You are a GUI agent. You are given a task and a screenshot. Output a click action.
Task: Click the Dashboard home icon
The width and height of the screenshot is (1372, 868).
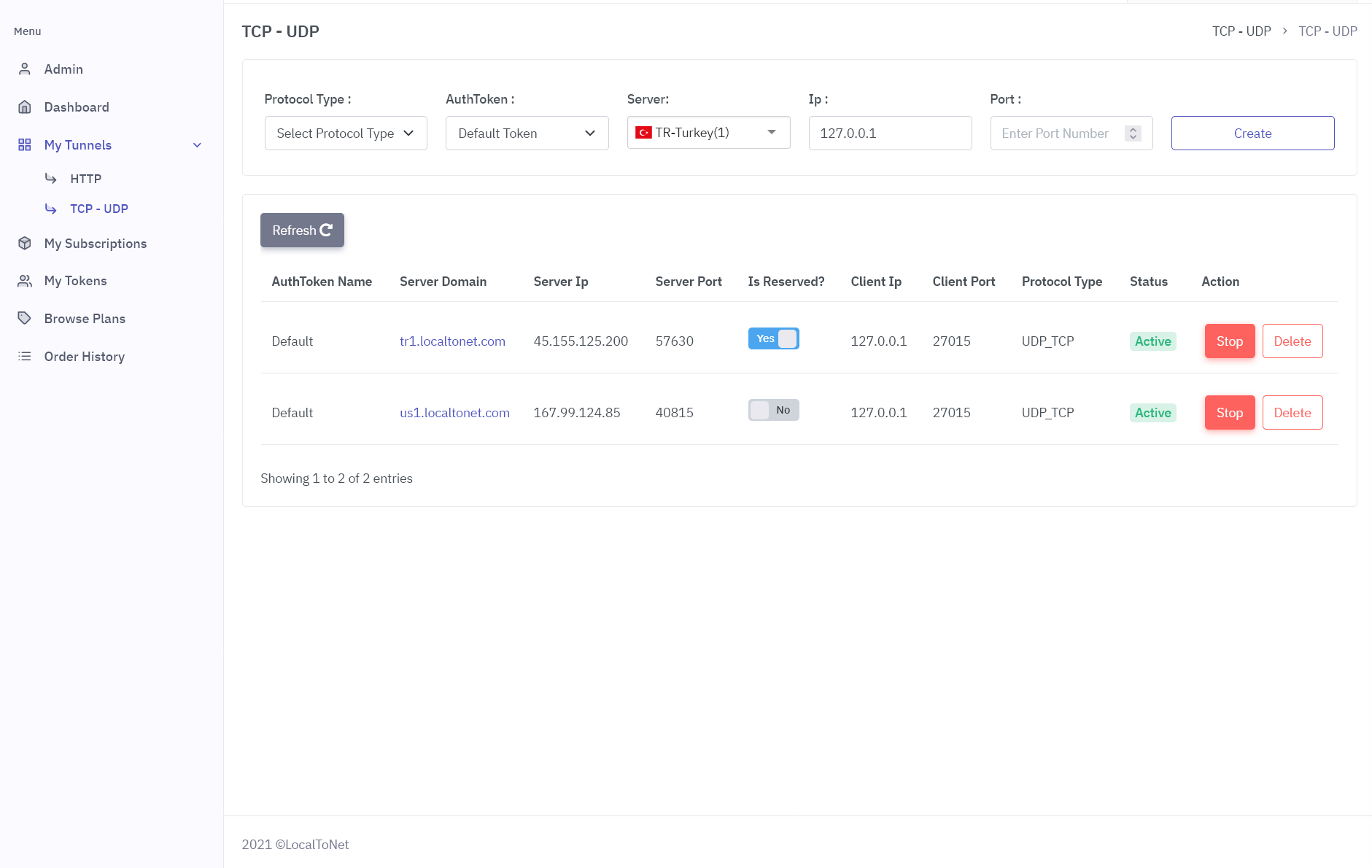pyautogui.click(x=25, y=107)
